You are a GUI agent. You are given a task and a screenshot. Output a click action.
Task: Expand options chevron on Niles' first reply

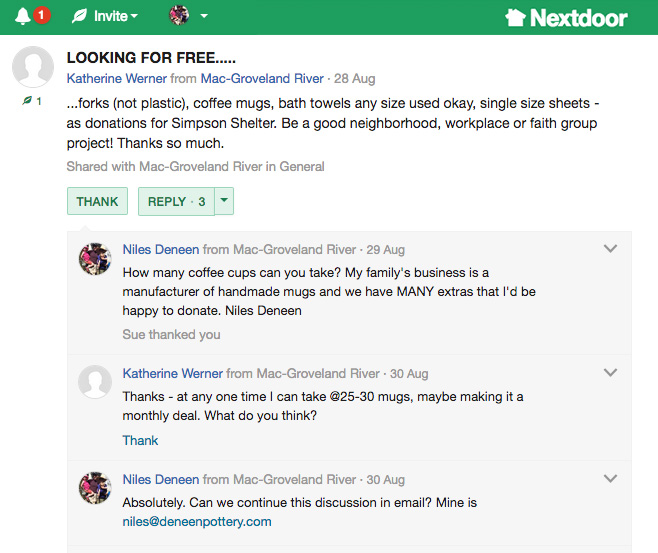tap(610, 248)
